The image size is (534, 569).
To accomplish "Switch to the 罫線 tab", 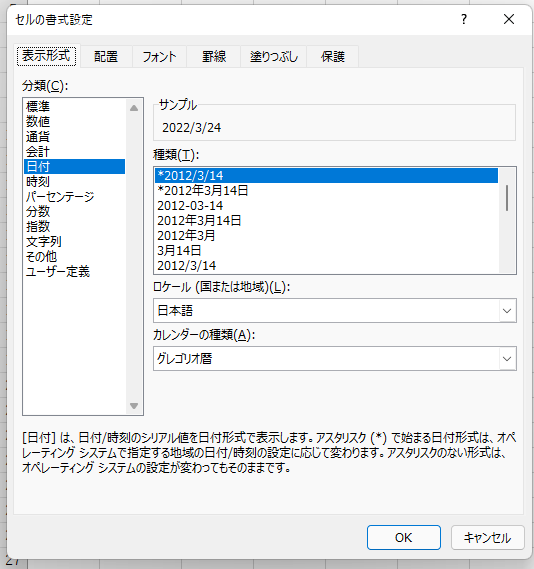I will pyautogui.click(x=214, y=57).
